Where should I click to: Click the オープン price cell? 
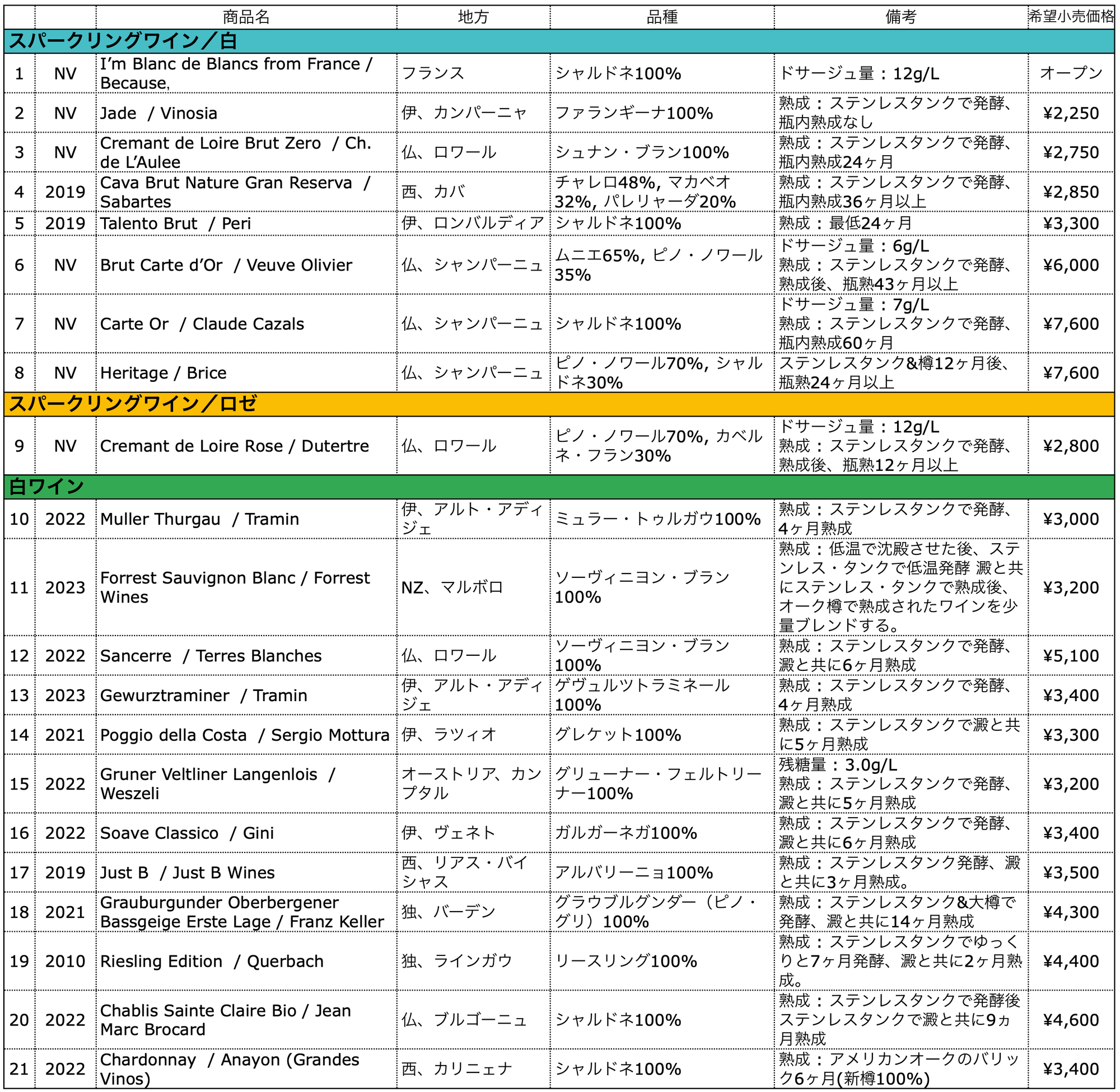[1071, 73]
